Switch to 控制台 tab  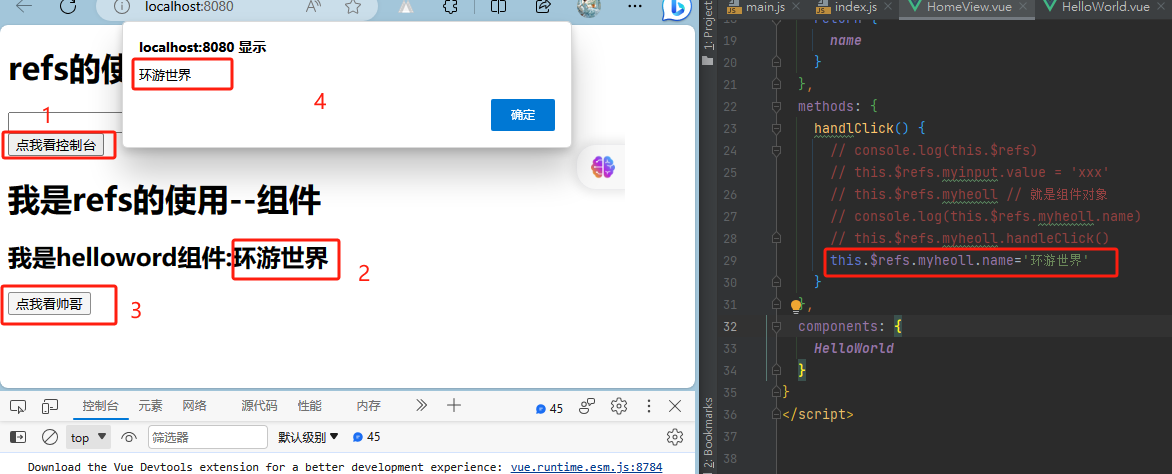tap(100, 406)
